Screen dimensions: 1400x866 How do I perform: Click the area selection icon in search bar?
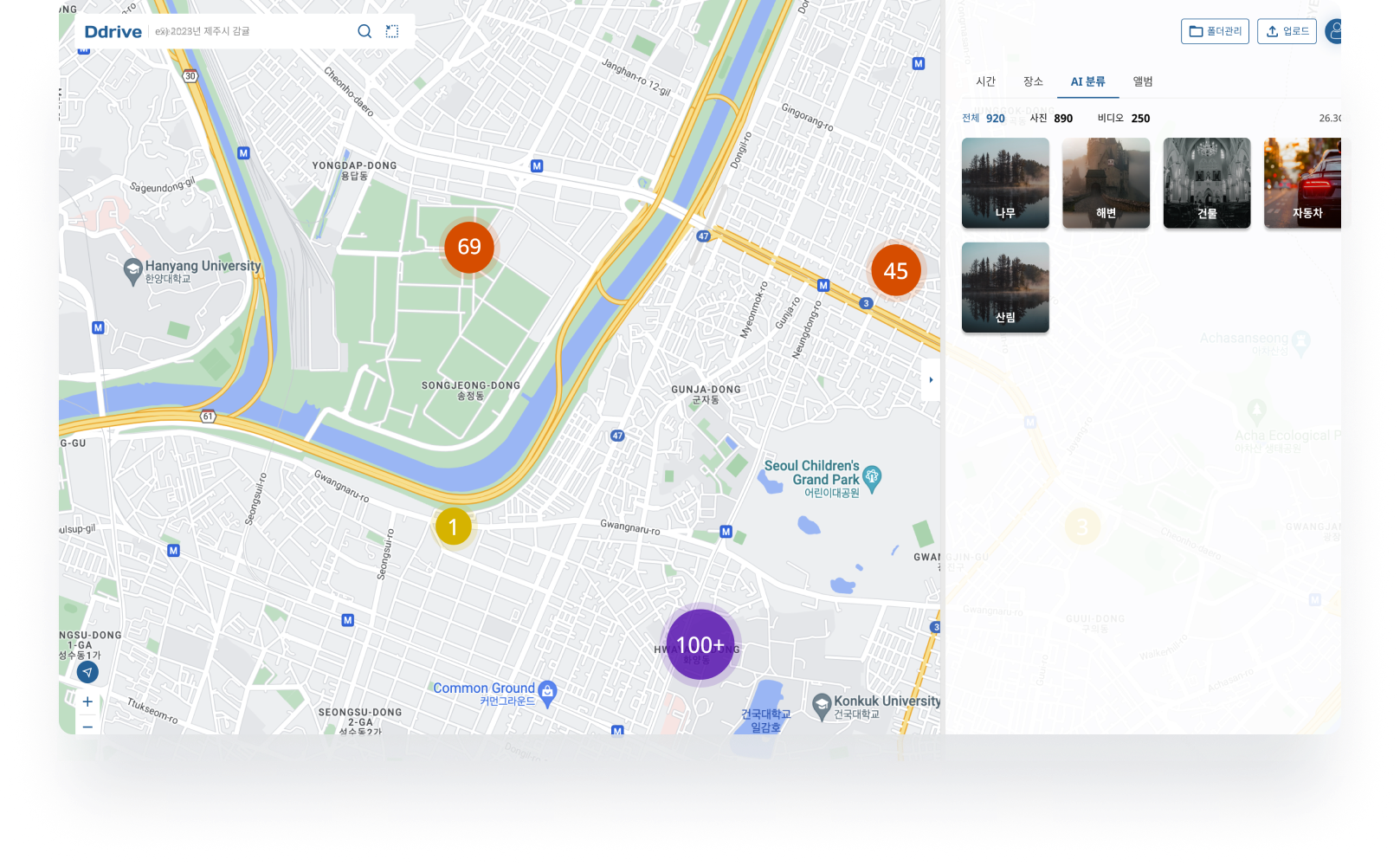392,31
